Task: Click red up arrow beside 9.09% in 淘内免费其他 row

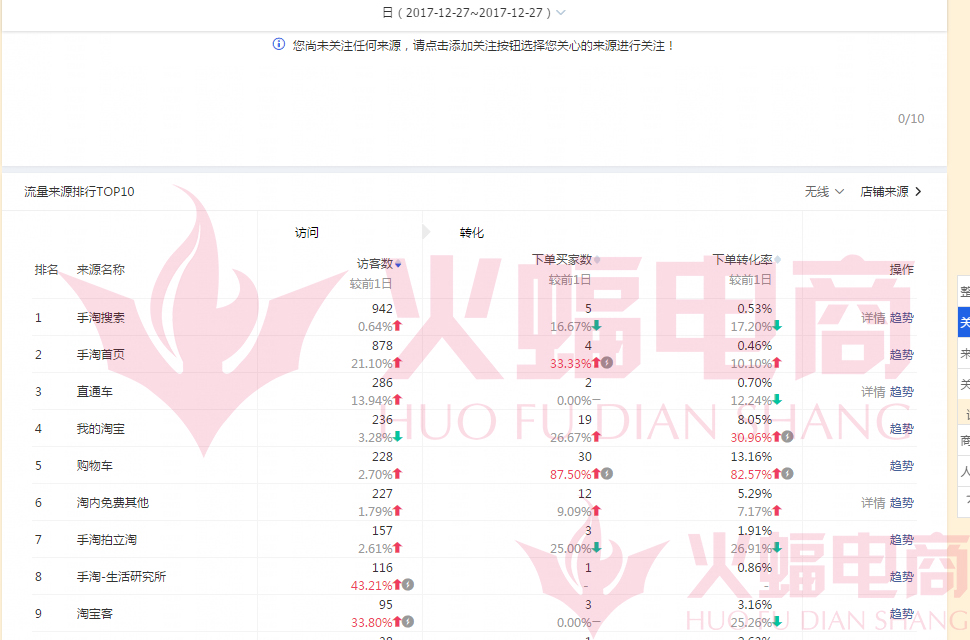Action: coord(596,511)
